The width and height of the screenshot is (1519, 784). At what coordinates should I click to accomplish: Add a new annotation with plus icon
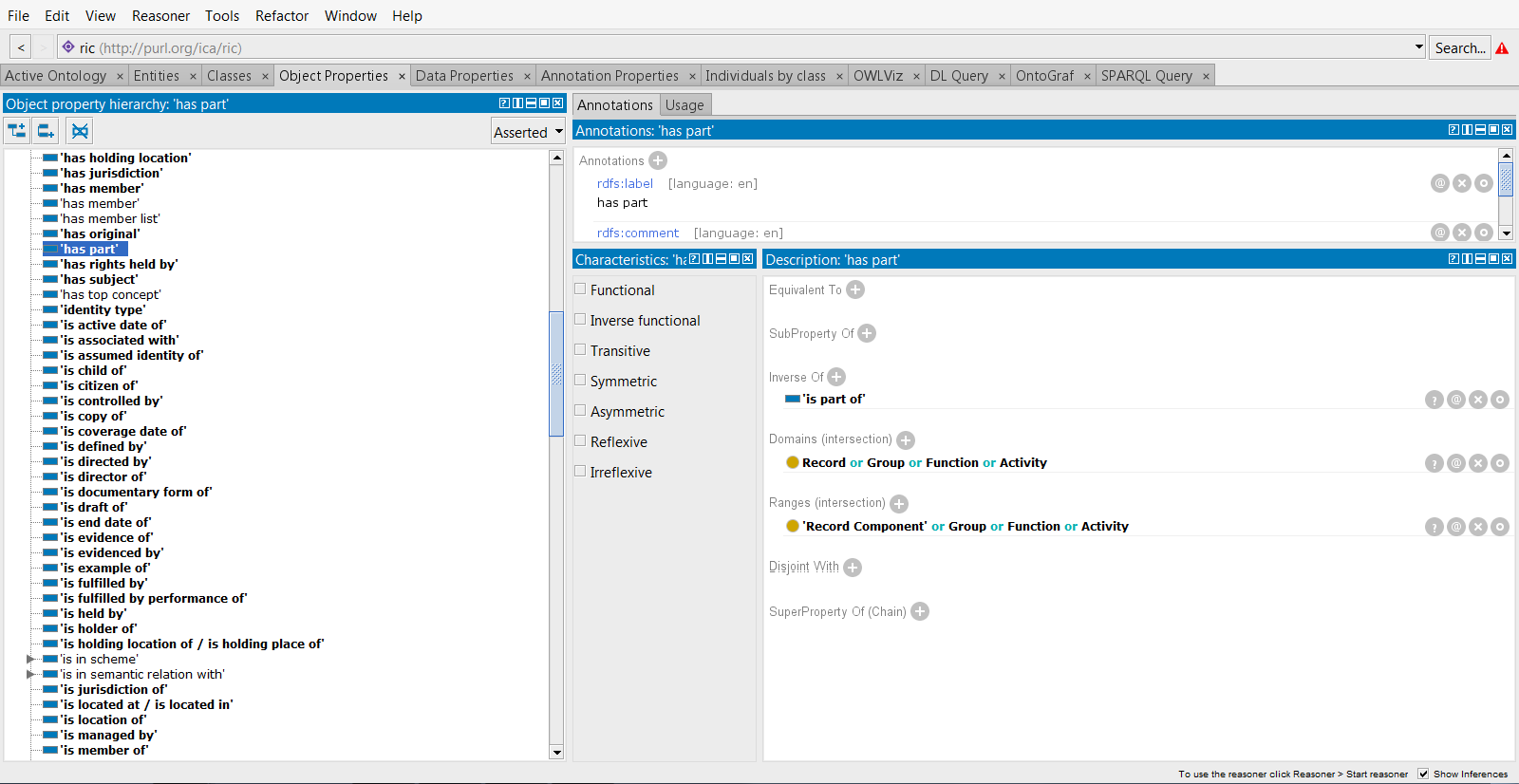pos(658,160)
